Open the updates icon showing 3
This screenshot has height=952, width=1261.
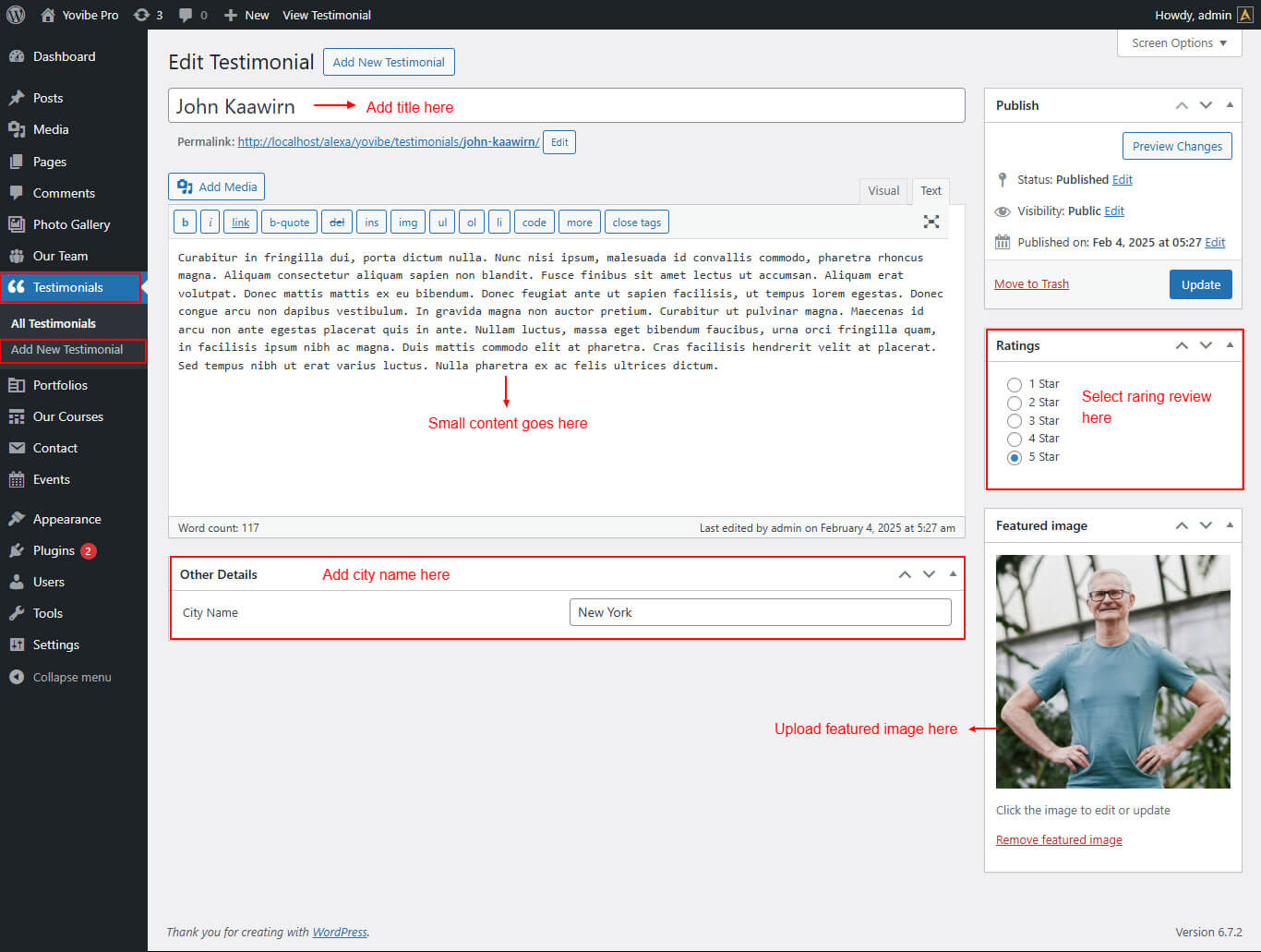[148, 15]
